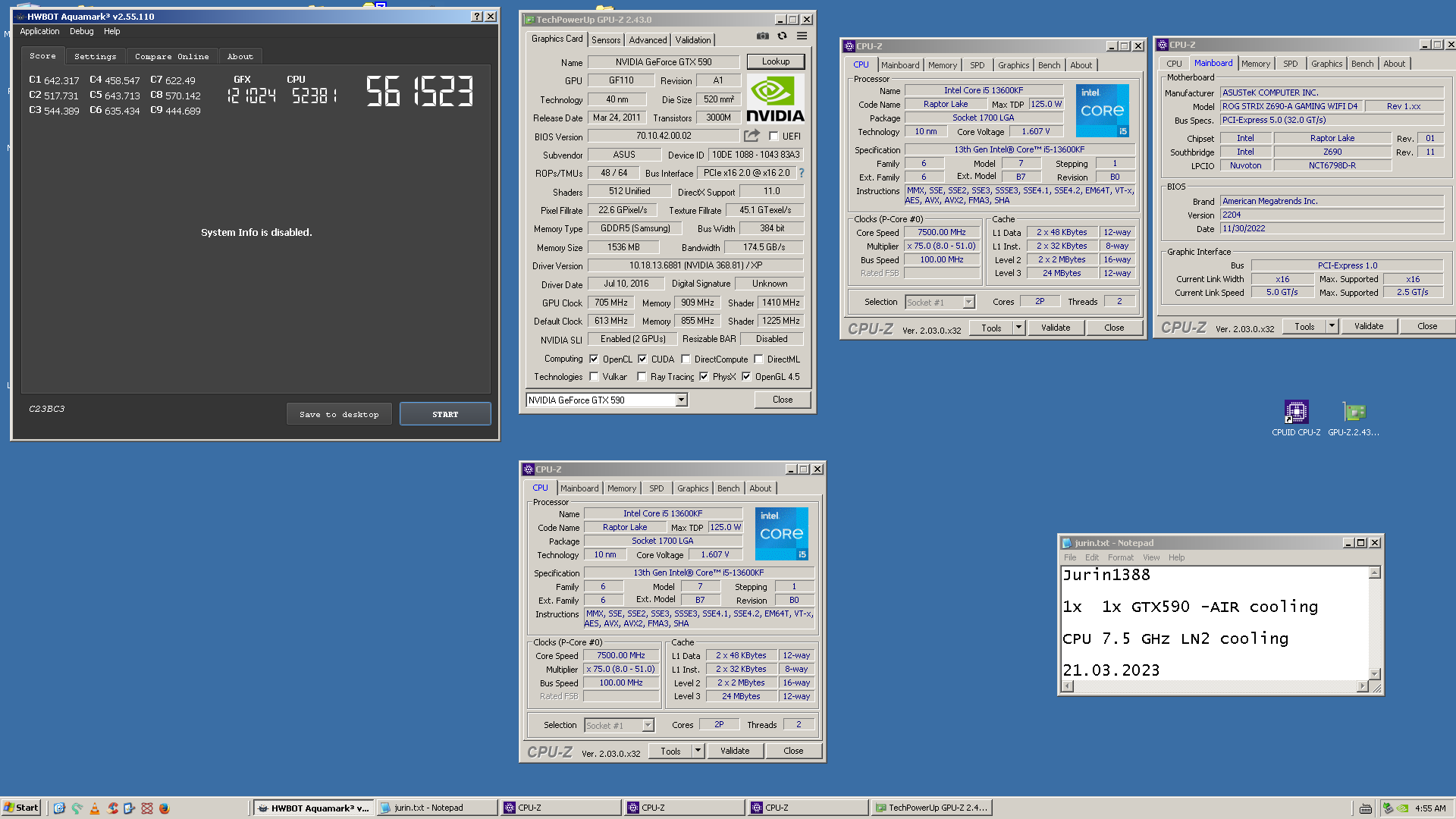Image resolution: width=1456 pixels, height=819 pixels.
Task: Launch Firefox from the quick launch bar
Action: (x=164, y=808)
